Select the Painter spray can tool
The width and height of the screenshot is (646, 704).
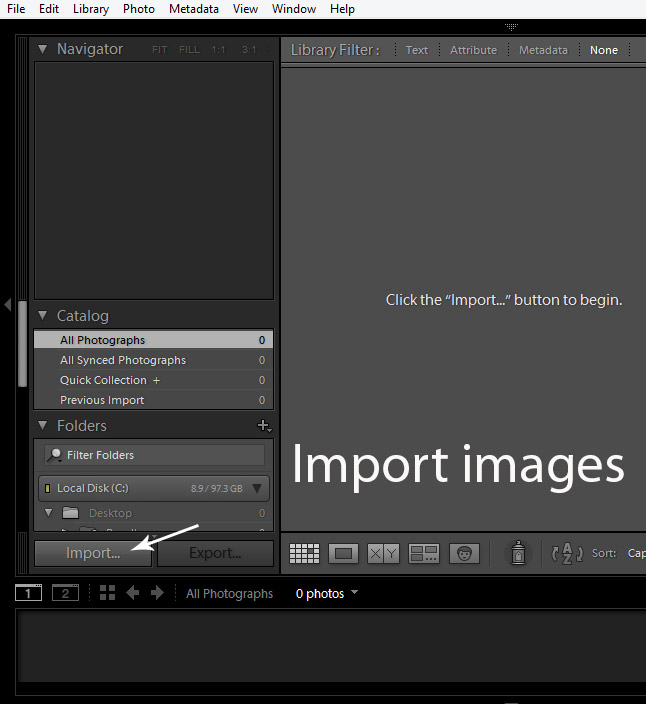(x=518, y=552)
